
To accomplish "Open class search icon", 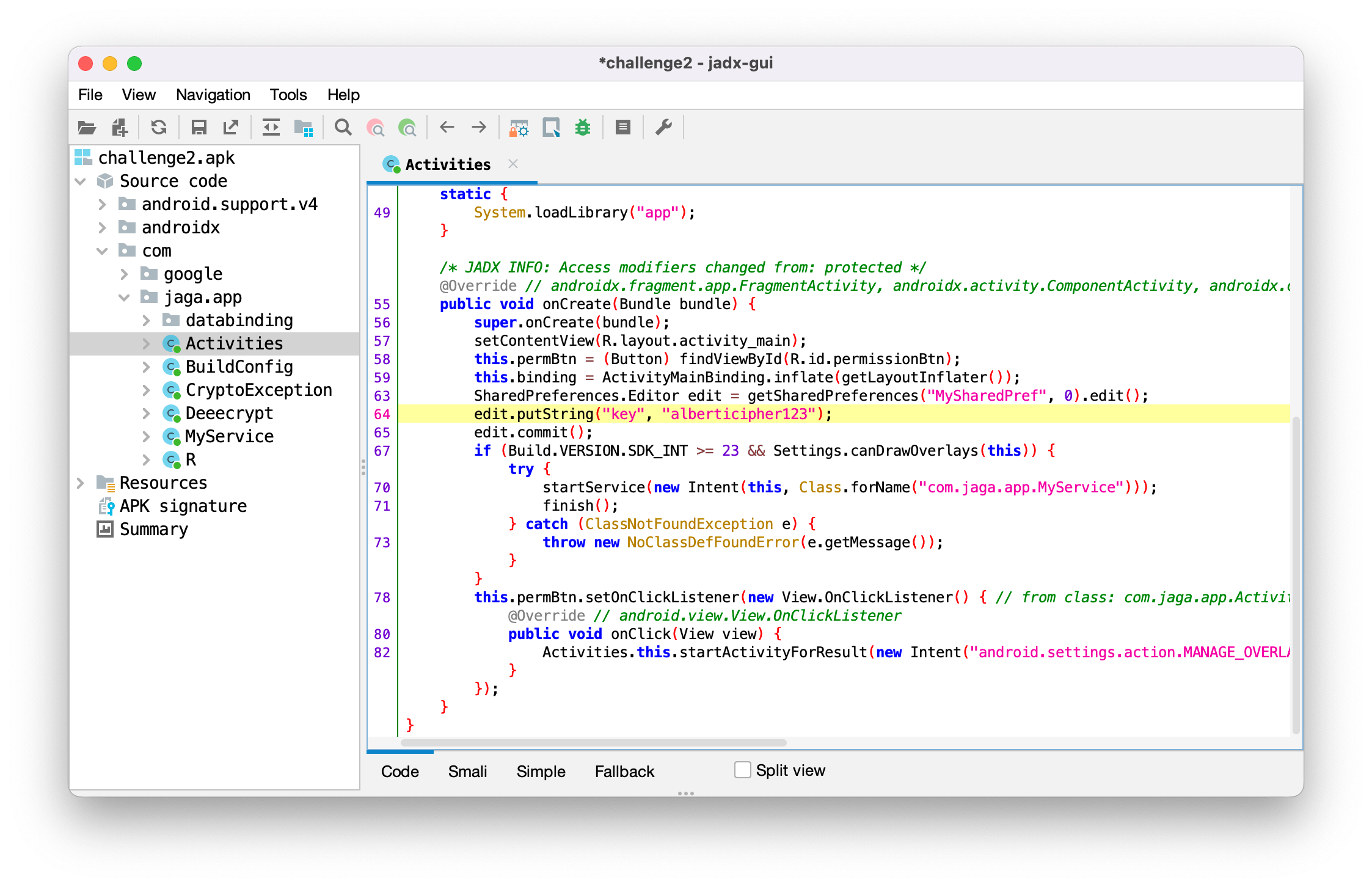I will coord(375,128).
